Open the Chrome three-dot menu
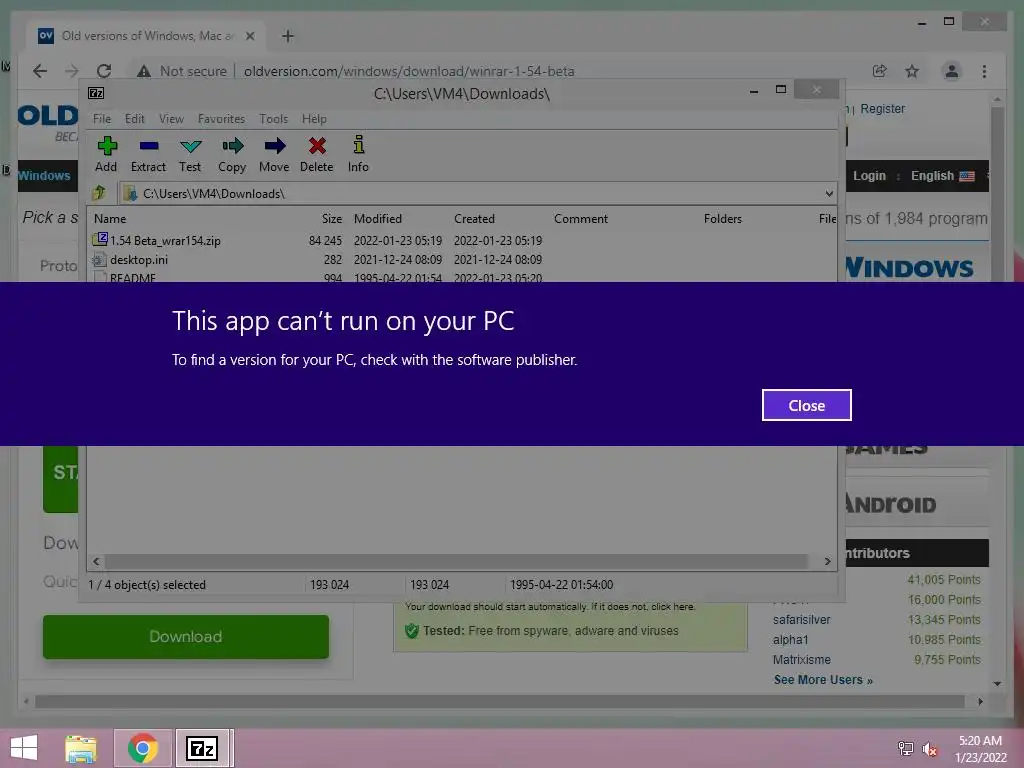 pos(984,71)
